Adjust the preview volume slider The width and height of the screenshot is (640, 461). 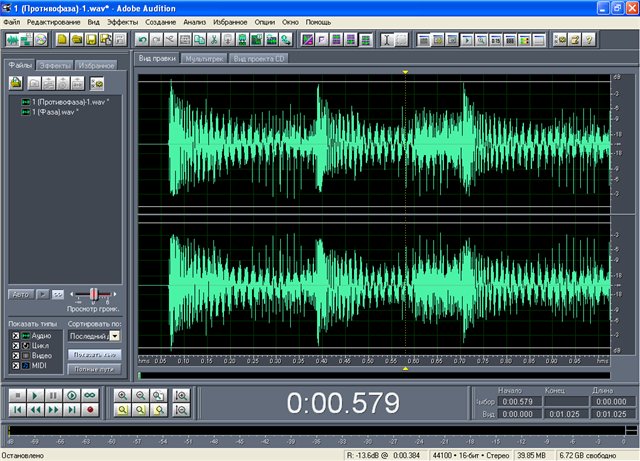[x=95, y=293]
